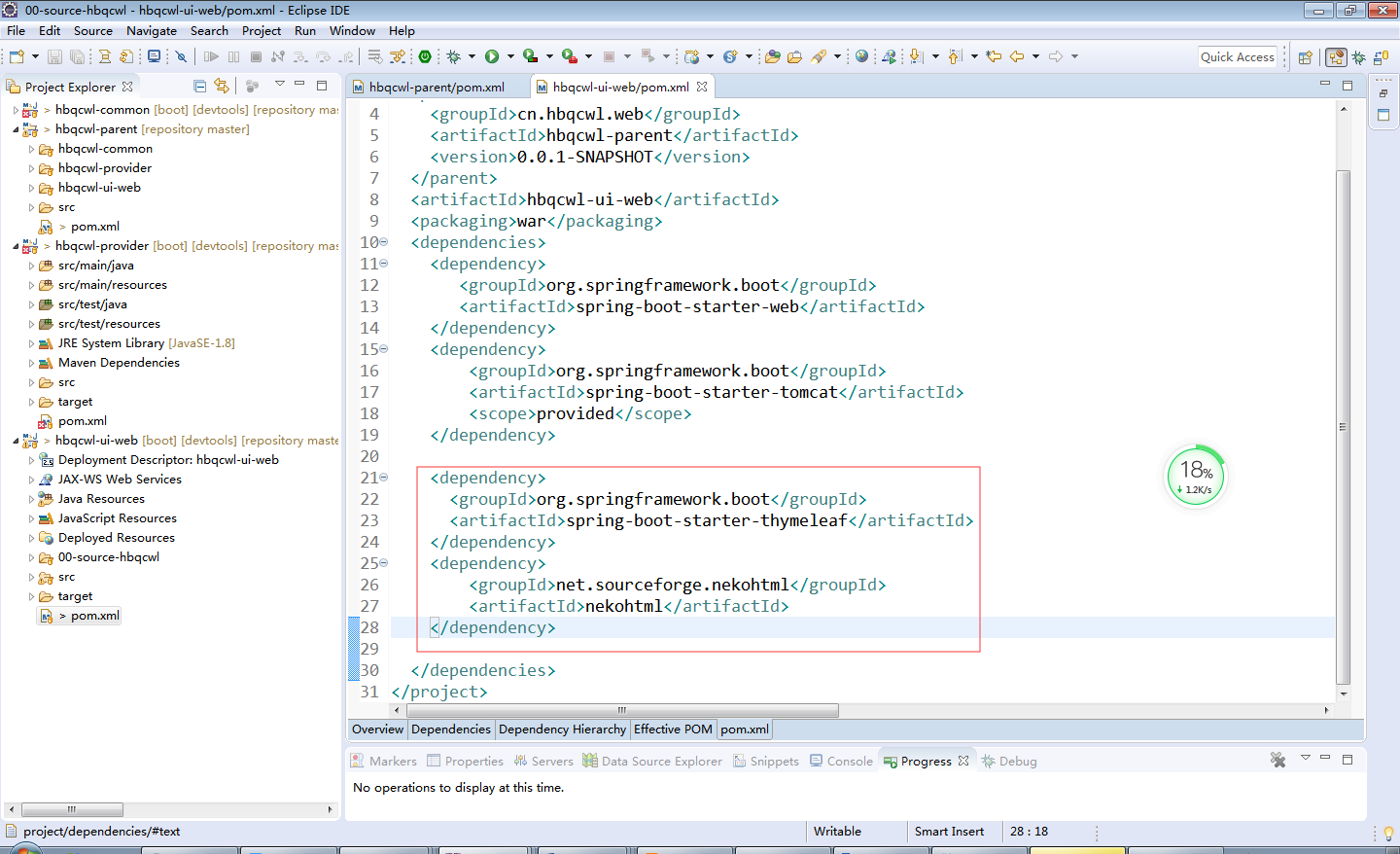Open the New wizard dropdown arrow
Image resolution: width=1400 pixels, height=854 pixels.
coord(35,56)
